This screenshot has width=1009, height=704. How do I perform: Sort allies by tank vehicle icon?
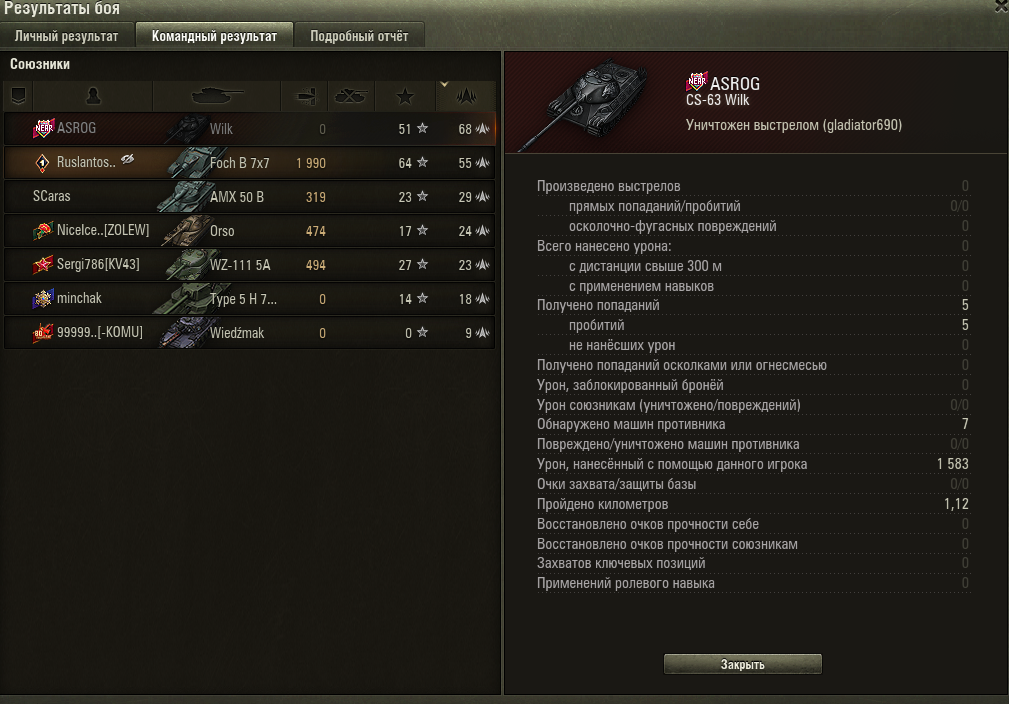click(217, 97)
